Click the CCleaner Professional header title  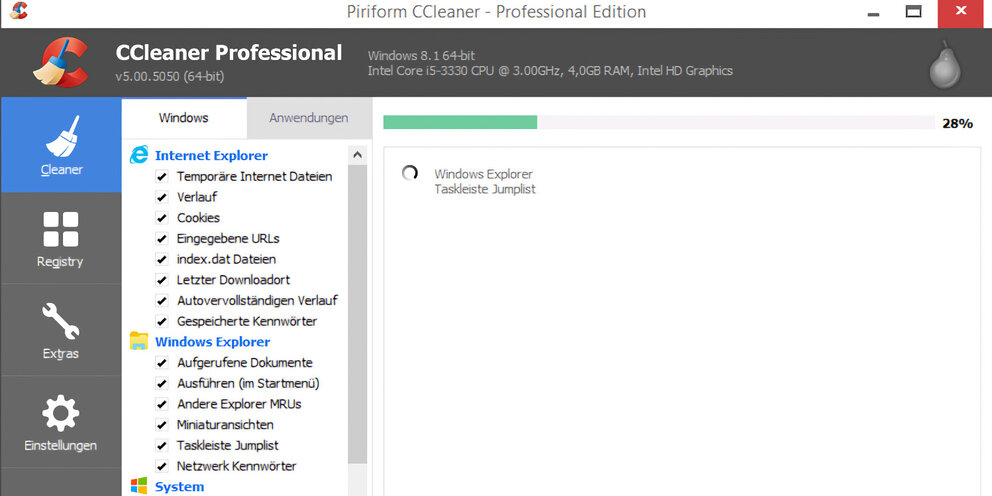click(228, 53)
